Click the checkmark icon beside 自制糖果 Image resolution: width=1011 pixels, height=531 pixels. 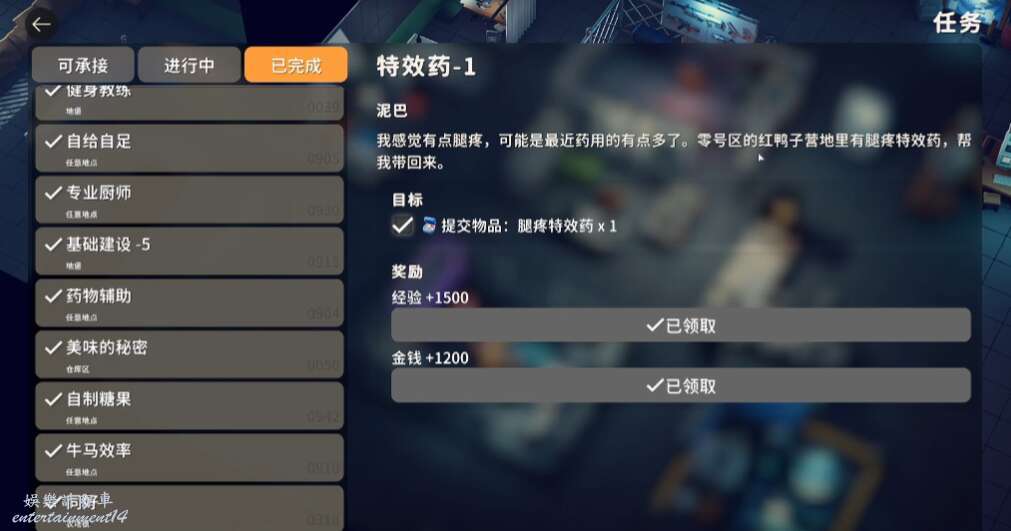coord(54,400)
